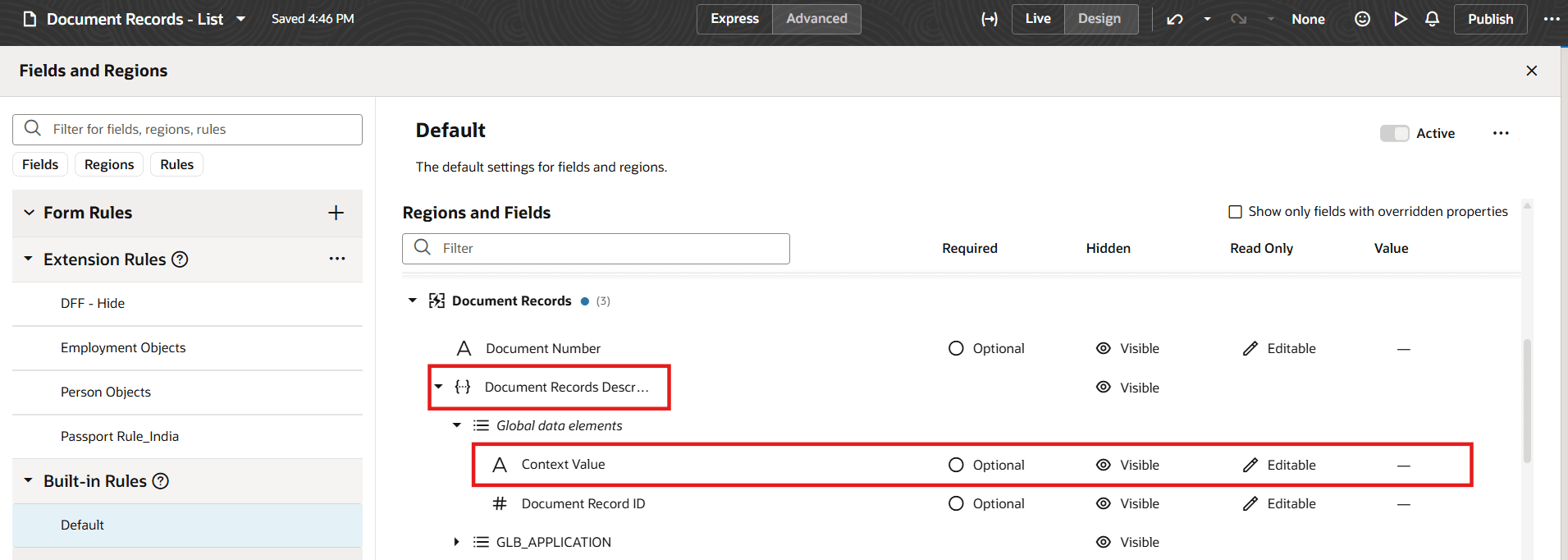Open the notifications bell

click(x=1432, y=19)
